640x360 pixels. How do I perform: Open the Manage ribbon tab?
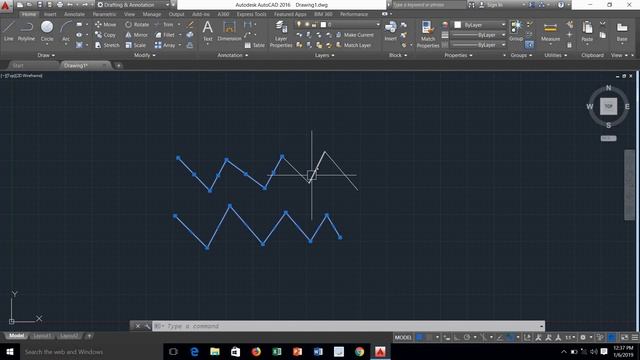[x=151, y=14]
